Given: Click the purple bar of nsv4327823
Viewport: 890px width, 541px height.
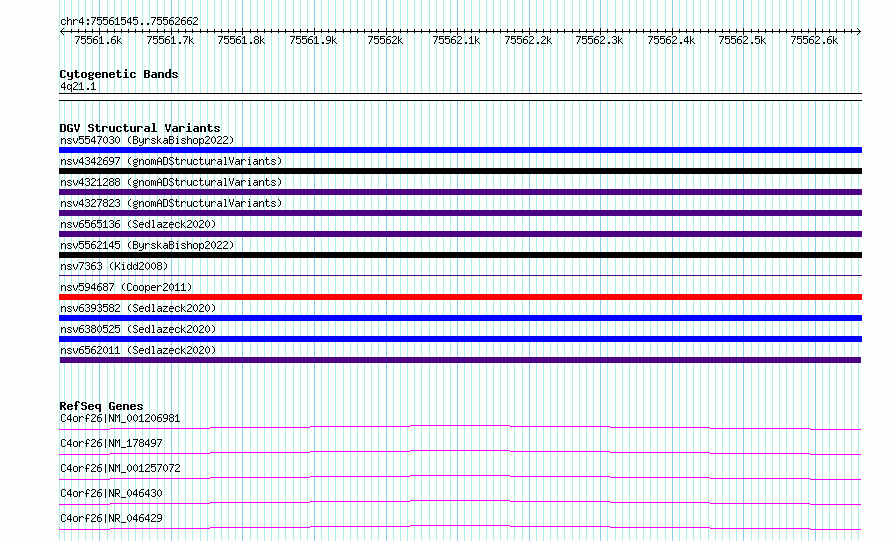Looking at the screenshot, I should (460, 213).
